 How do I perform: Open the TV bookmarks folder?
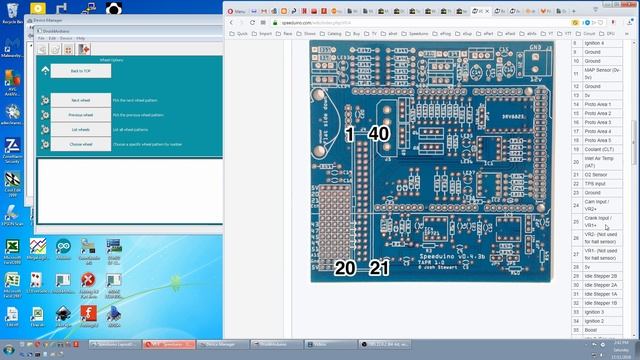[x=371, y=34]
